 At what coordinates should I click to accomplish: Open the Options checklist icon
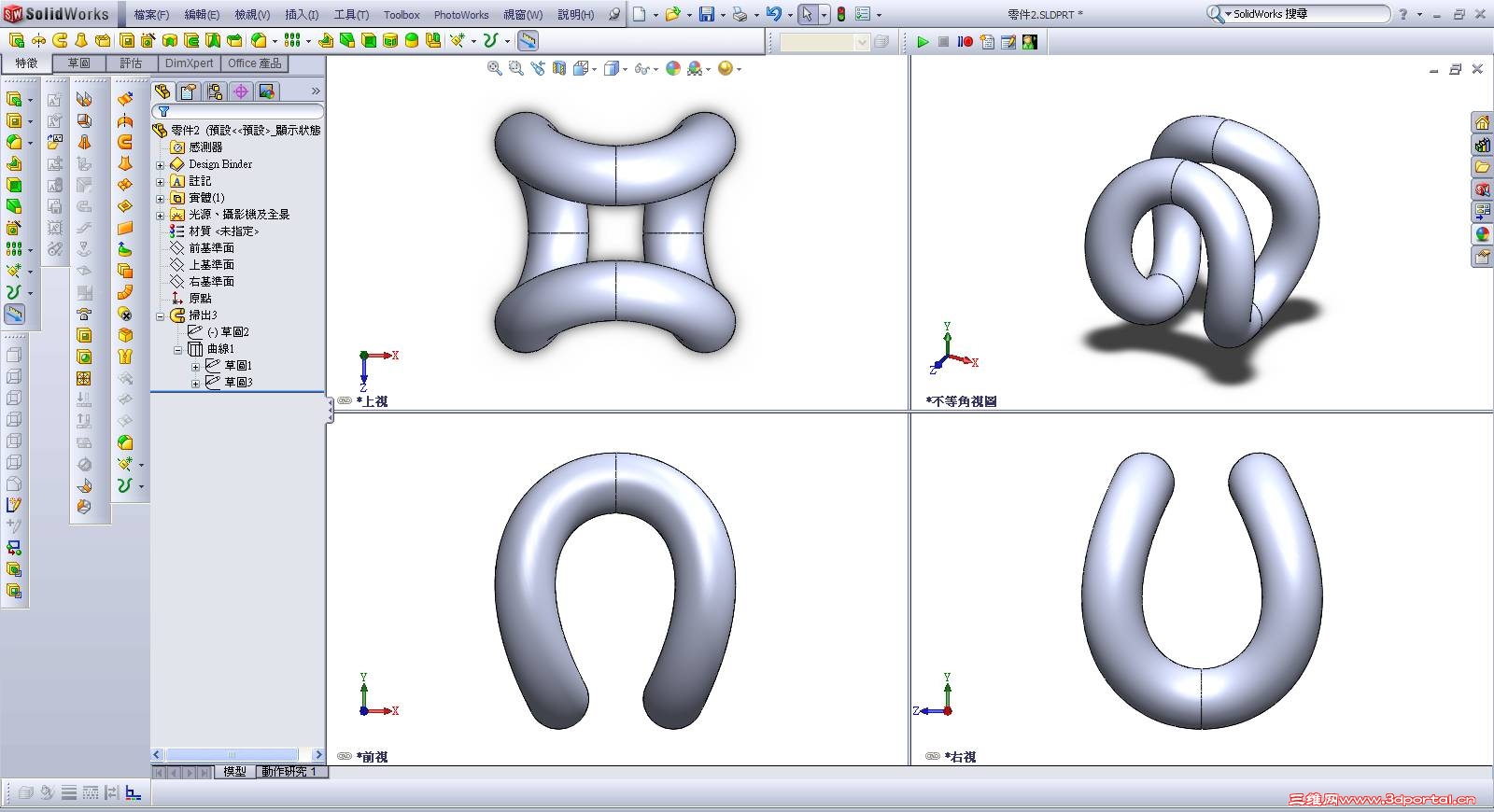[863, 14]
